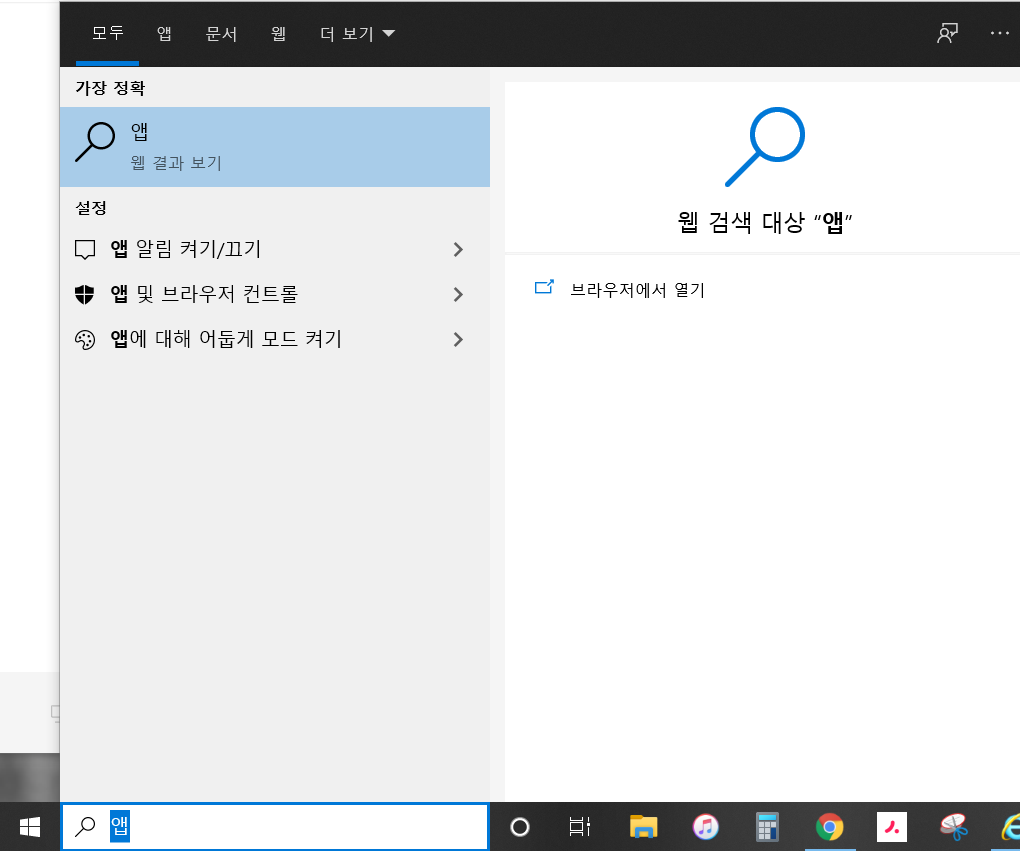
Task: Expand arrow for 앱에 대해 어둡게 모드 켜기
Action: [x=458, y=340]
